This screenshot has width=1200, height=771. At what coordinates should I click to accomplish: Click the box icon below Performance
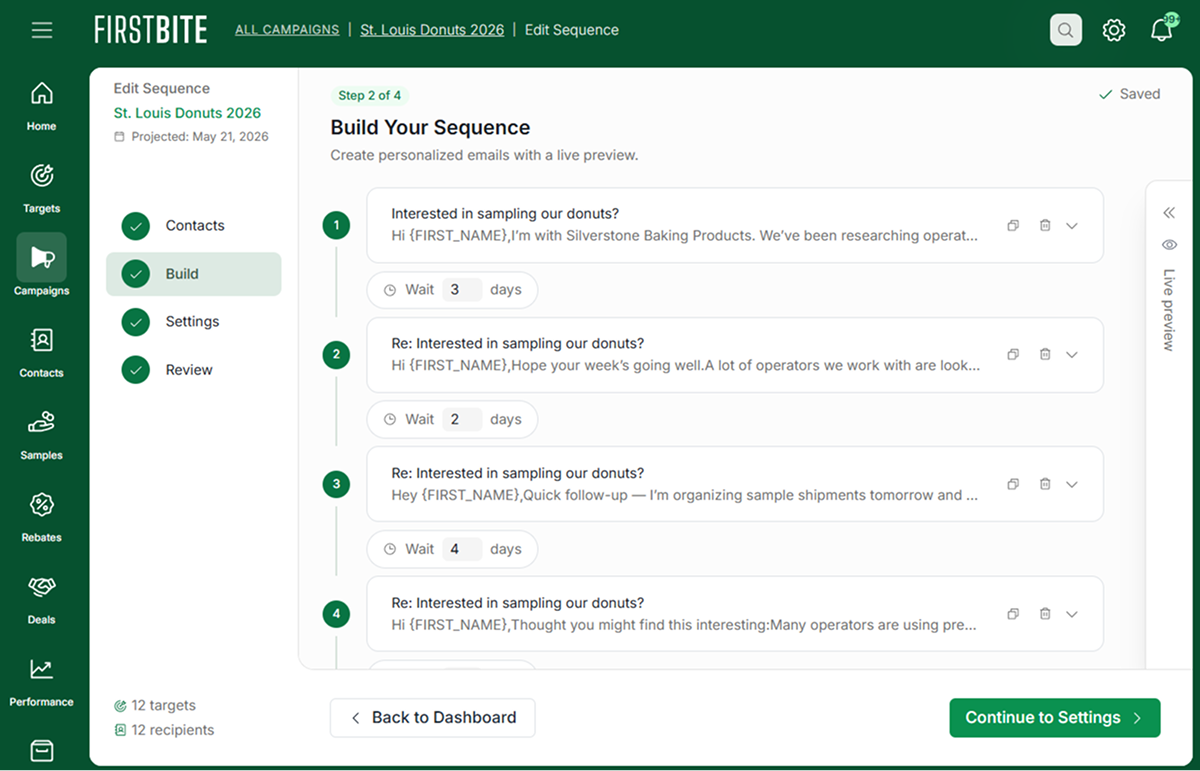point(42,749)
